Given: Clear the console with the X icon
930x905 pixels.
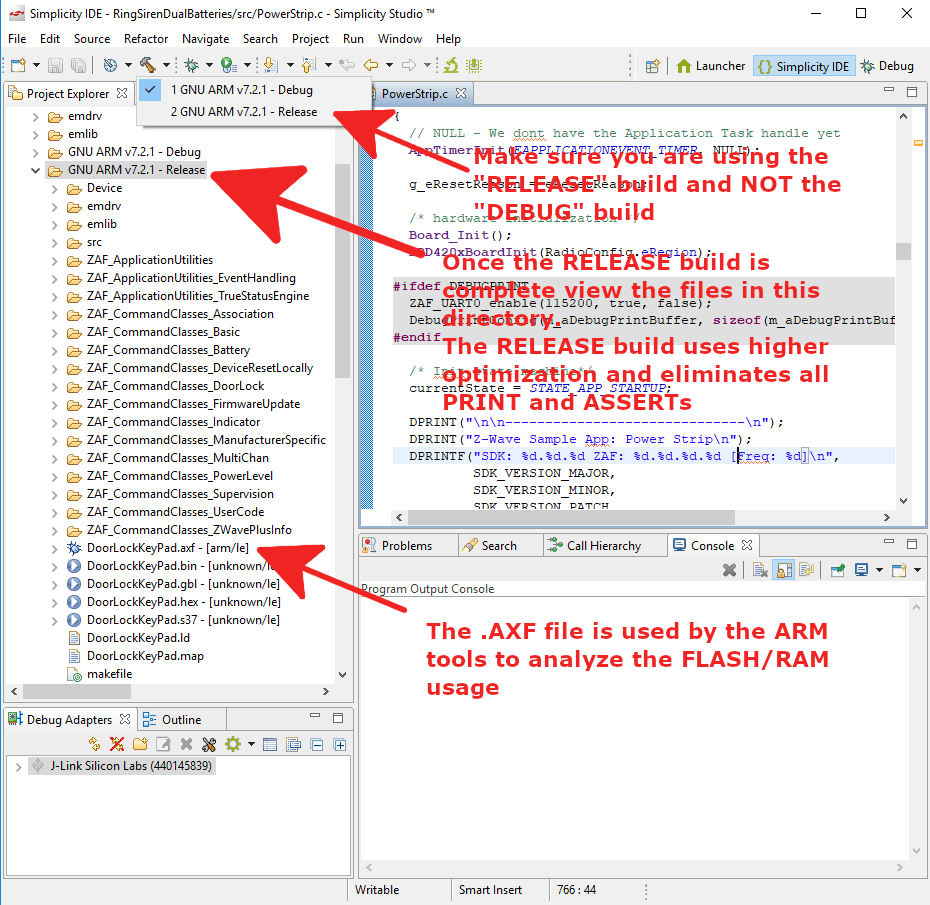Looking at the screenshot, I should (x=729, y=570).
